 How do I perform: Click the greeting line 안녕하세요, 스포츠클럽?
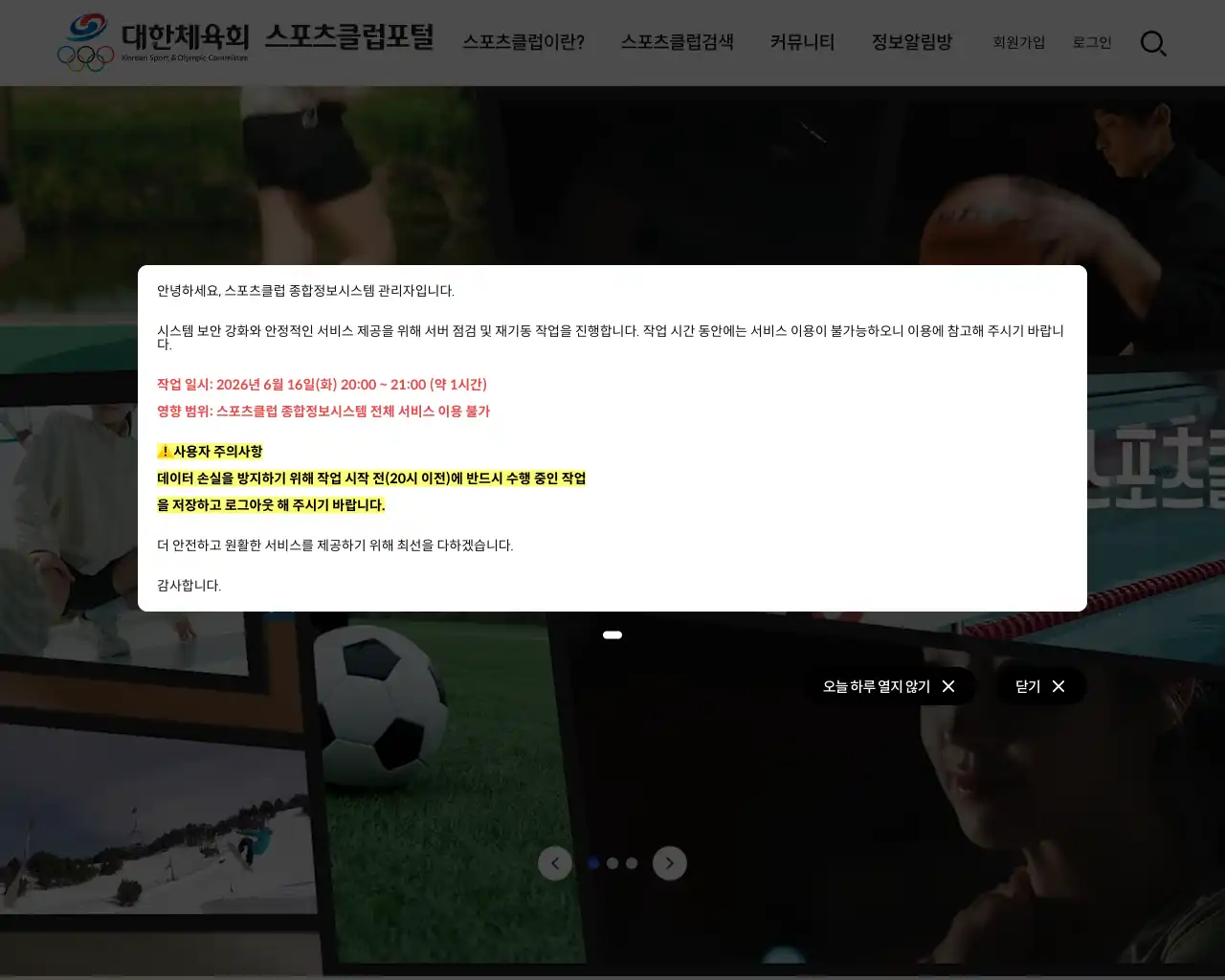click(x=305, y=291)
